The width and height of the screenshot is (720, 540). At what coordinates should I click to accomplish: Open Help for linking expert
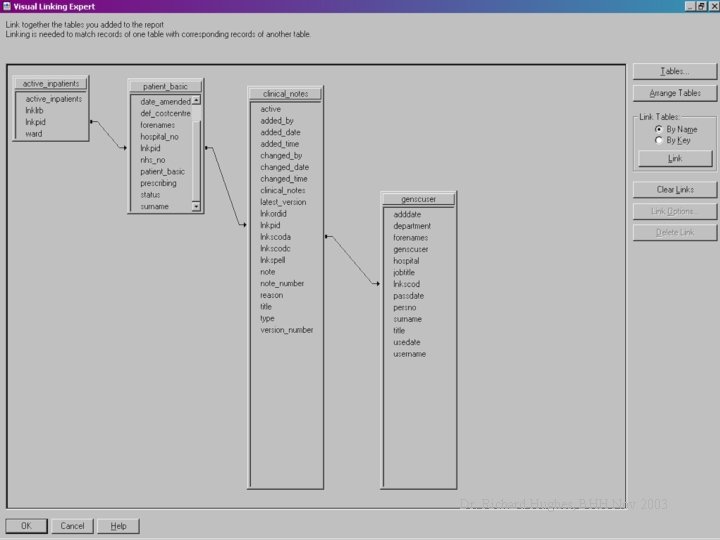click(x=118, y=526)
